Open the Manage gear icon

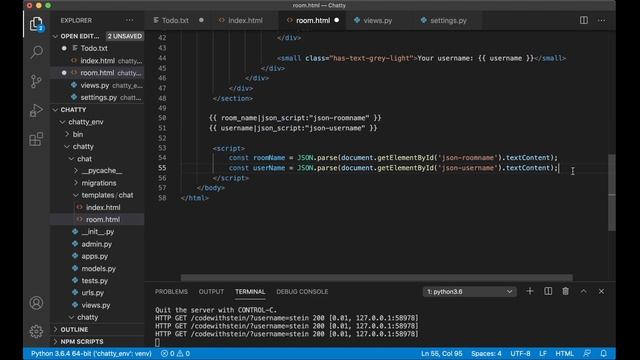point(36,331)
